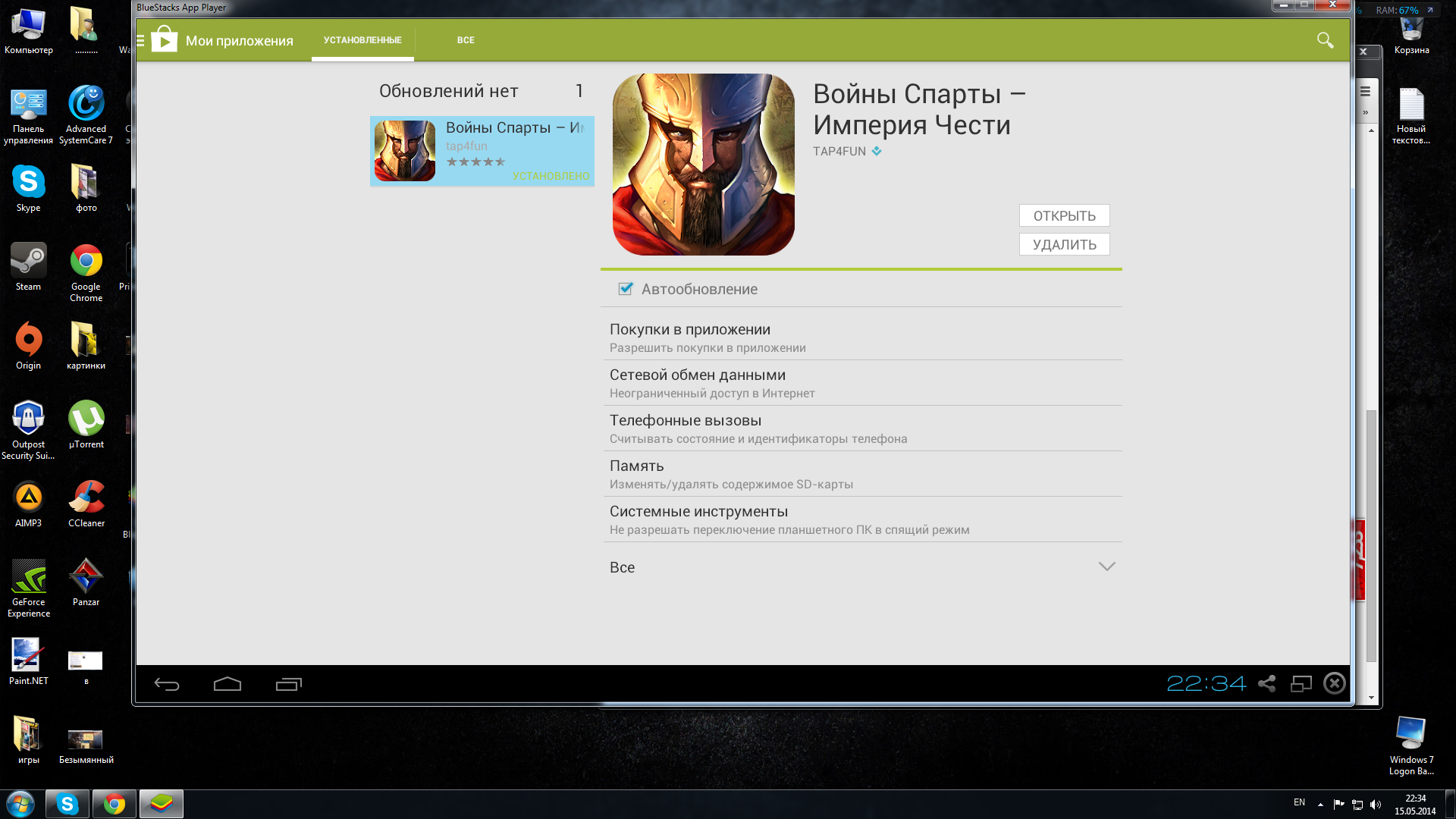The height and width of the screenshot is (819, 1456).
Task: Click the BlueStacks share icon
Action: (1266, 683)
